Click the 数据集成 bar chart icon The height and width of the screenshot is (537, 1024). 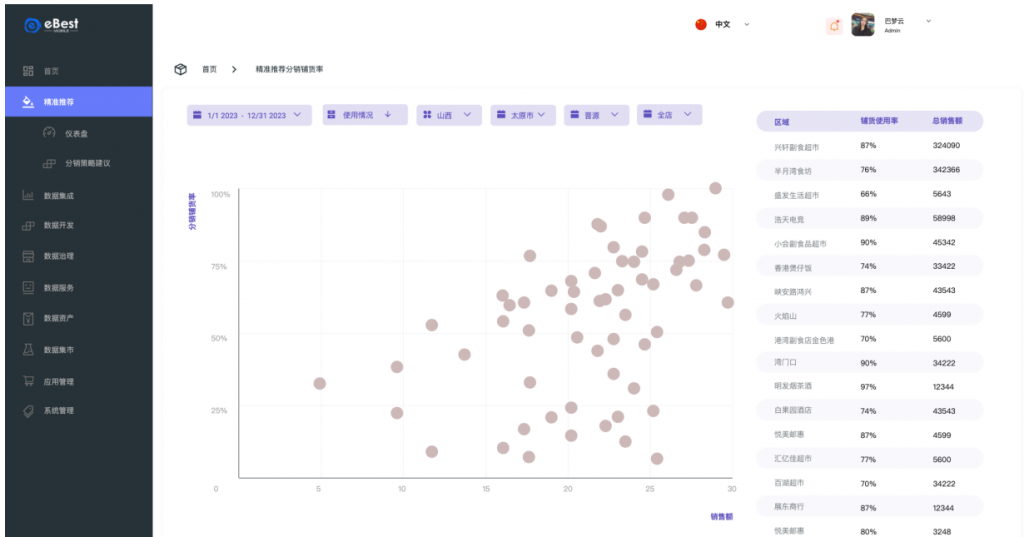28,195
